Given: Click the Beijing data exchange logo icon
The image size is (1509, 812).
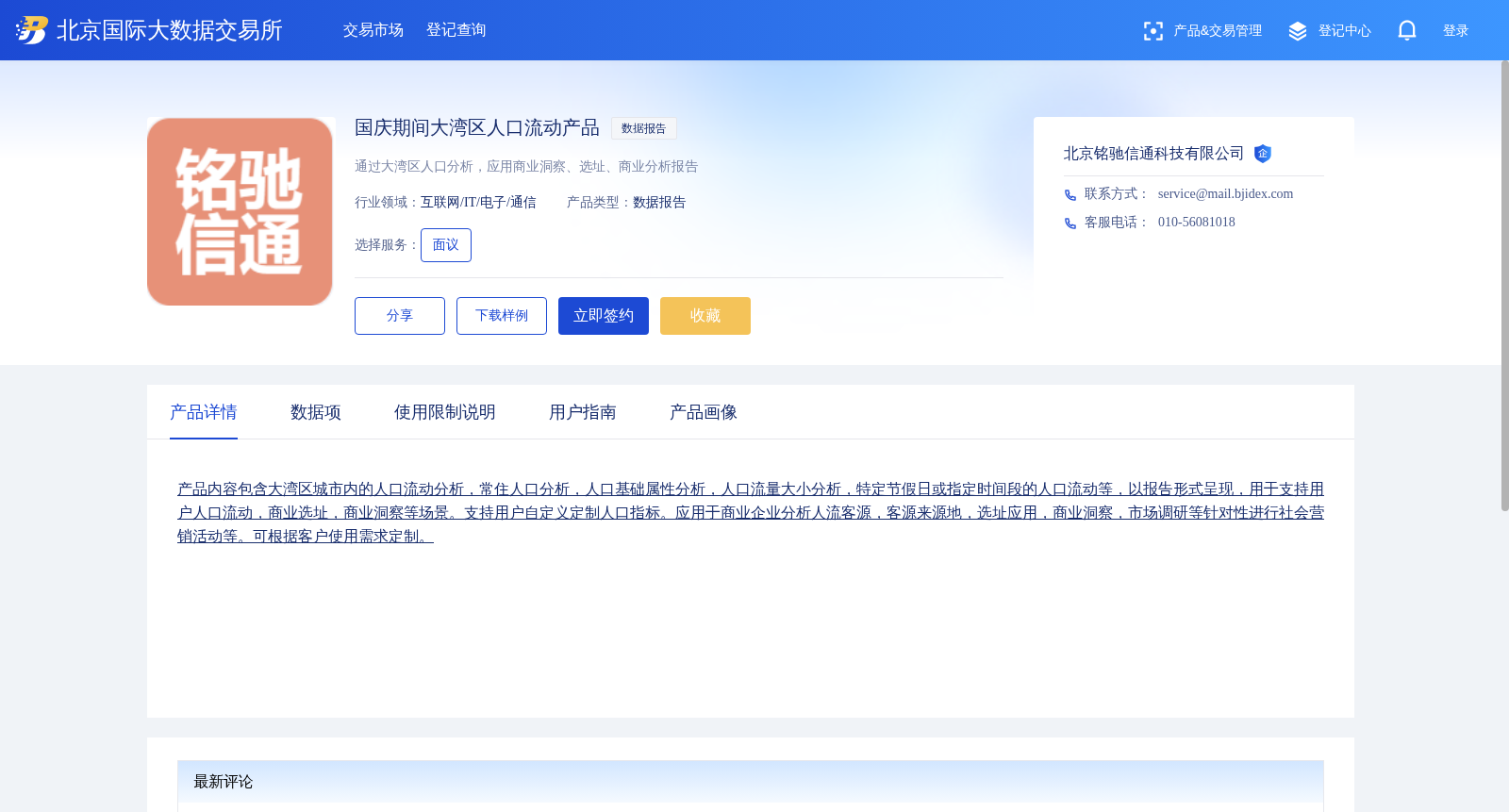Looking at the screenshot, I should (x=31, y=30).
